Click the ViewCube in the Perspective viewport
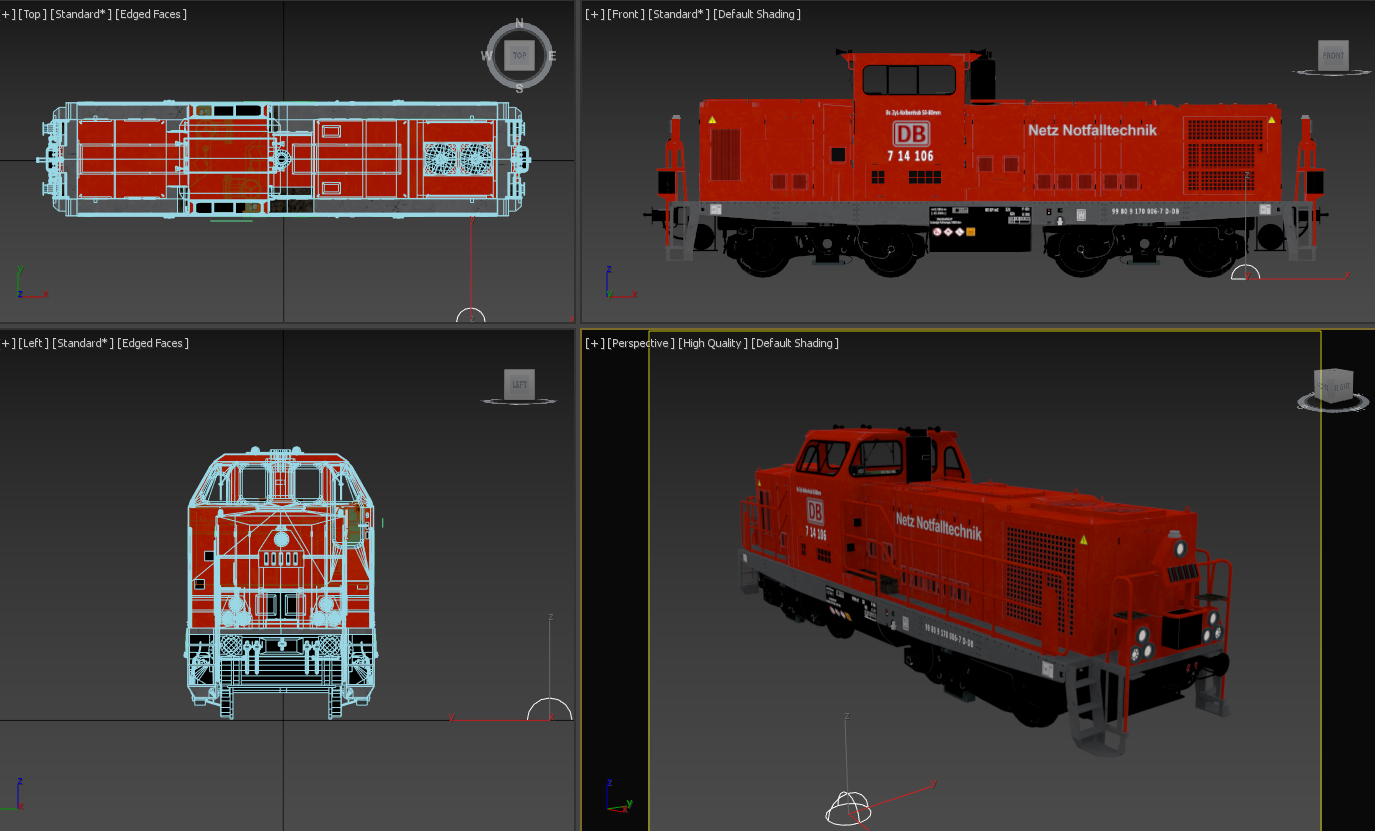1375x831 pixels. (x=1333, y=385)
